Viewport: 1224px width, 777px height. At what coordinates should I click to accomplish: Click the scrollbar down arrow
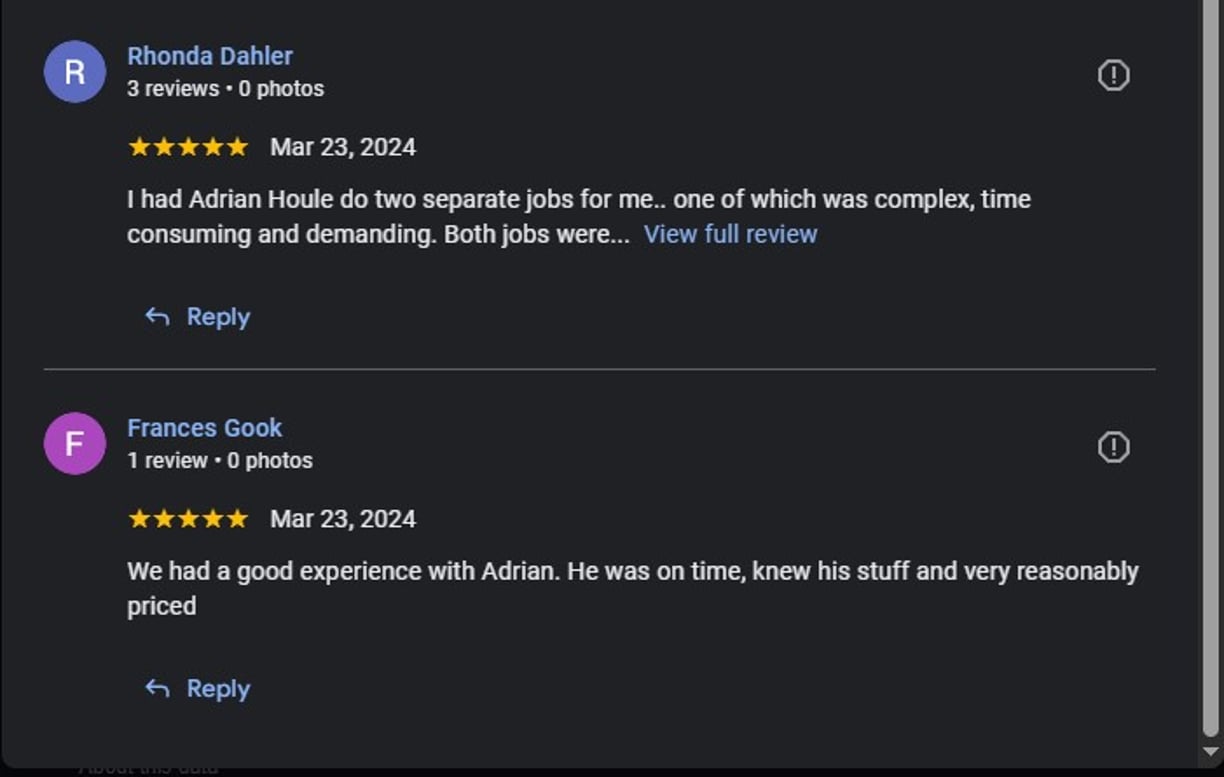(1212, 752)
